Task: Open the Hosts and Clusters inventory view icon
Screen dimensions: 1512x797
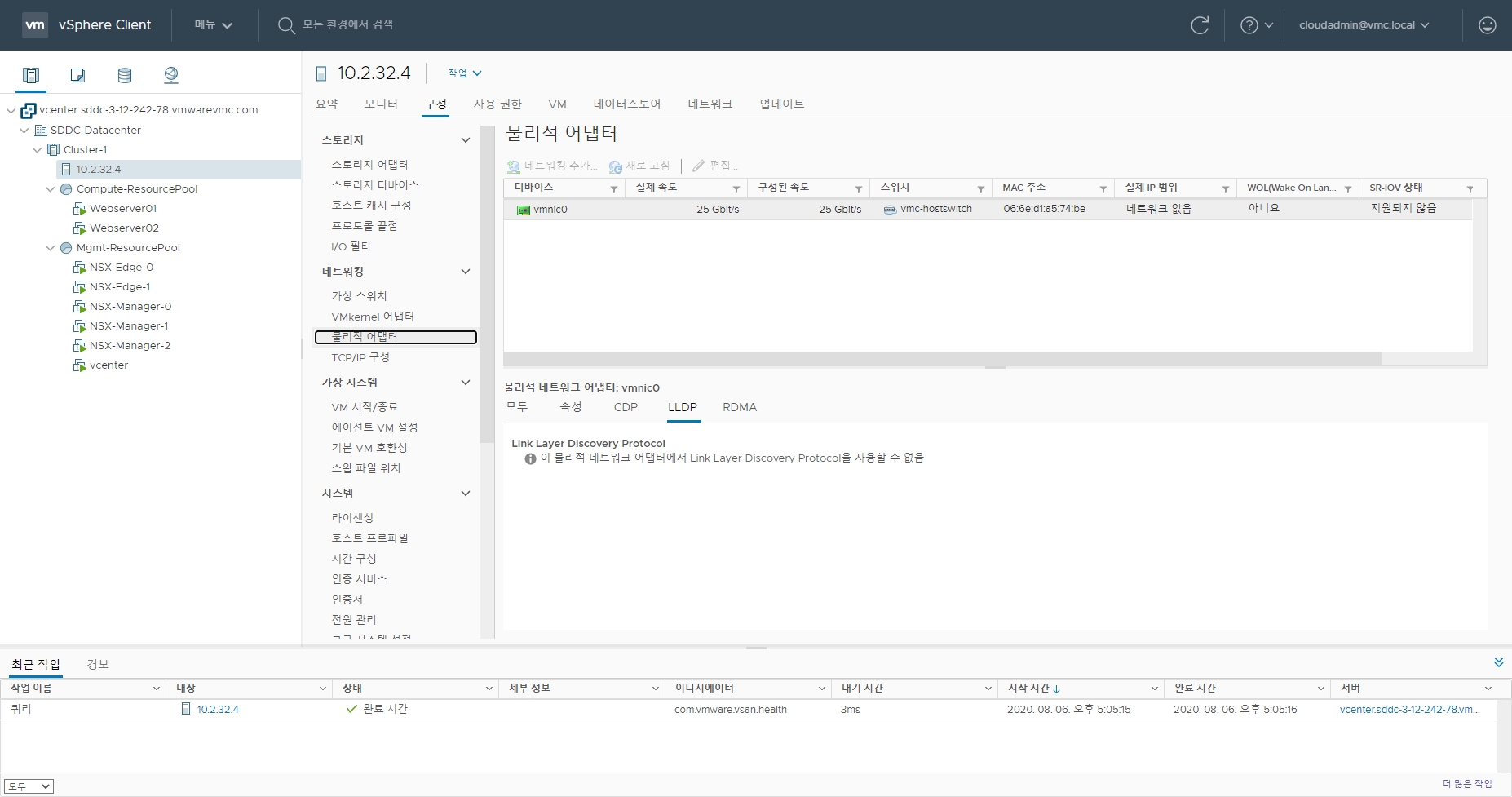Action: coord(31,75)
